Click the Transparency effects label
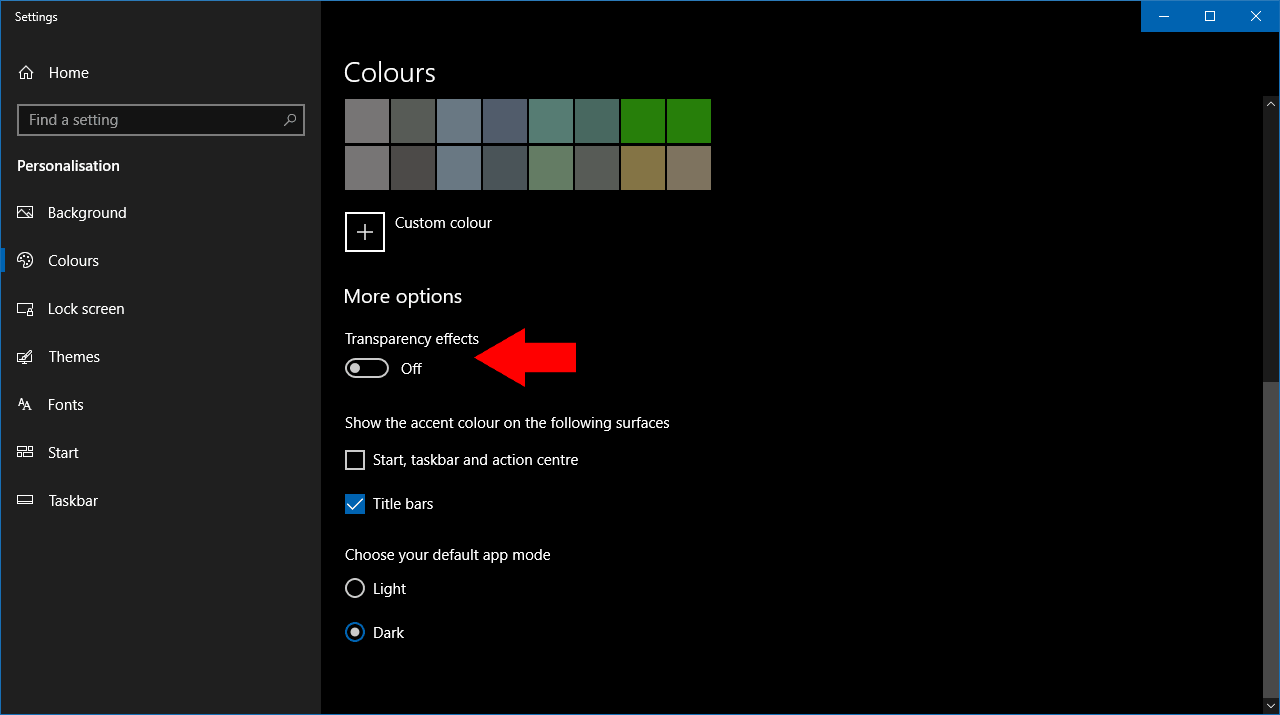Image resolution: width=1280 pixels, height=715 pixels. coord(412,339)
